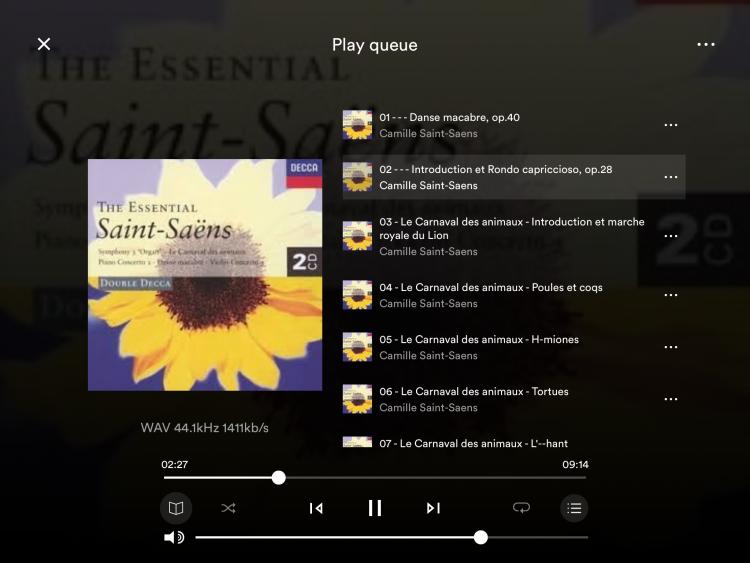Screen dimensions: 750x563
Task: Close the Play queue view
Action: click(44, 44)
